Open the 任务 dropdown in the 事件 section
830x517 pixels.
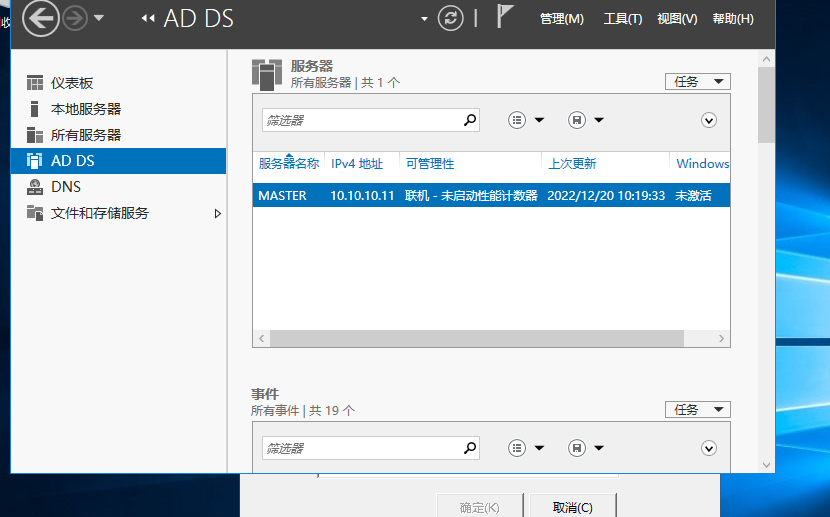tap(698, 410)
